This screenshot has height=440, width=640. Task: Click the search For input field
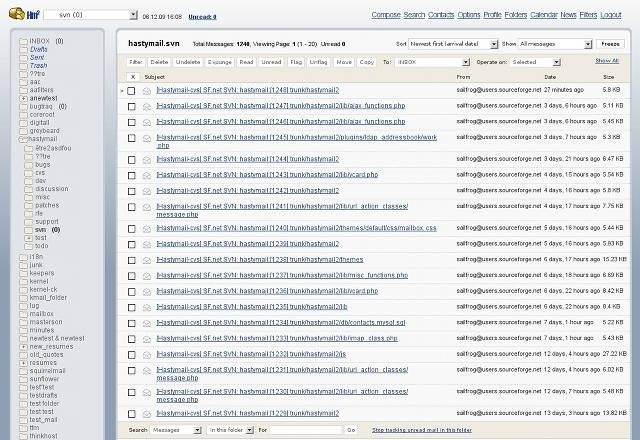306,430
